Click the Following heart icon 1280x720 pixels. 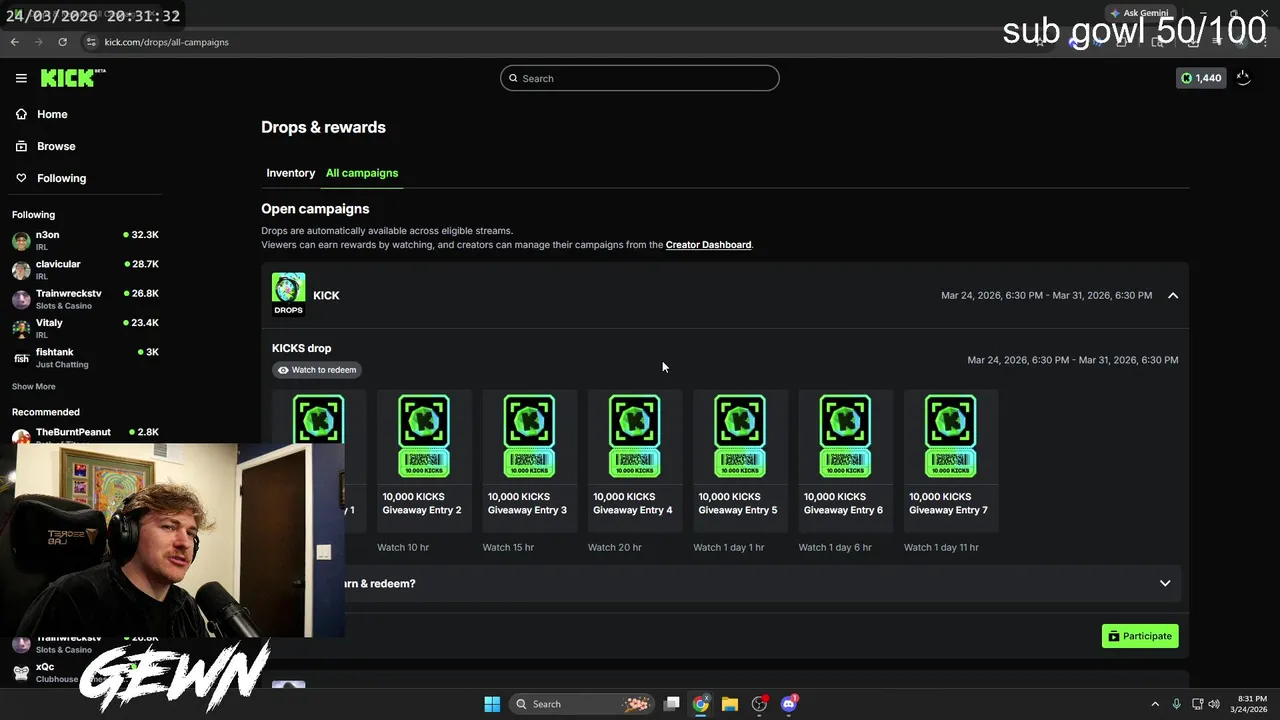pyautogui.click(x=21, y=178)
